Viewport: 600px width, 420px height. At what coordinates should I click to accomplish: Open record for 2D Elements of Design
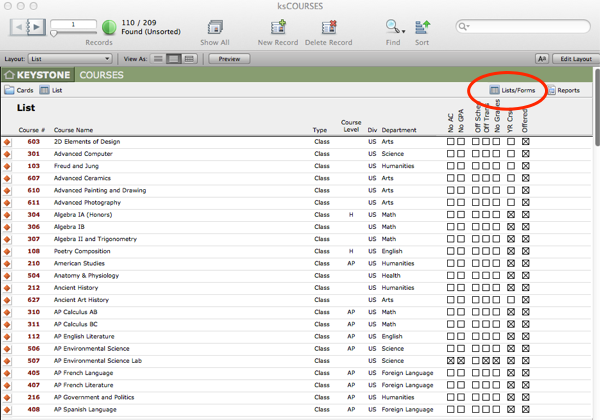[x=8, y=142]
